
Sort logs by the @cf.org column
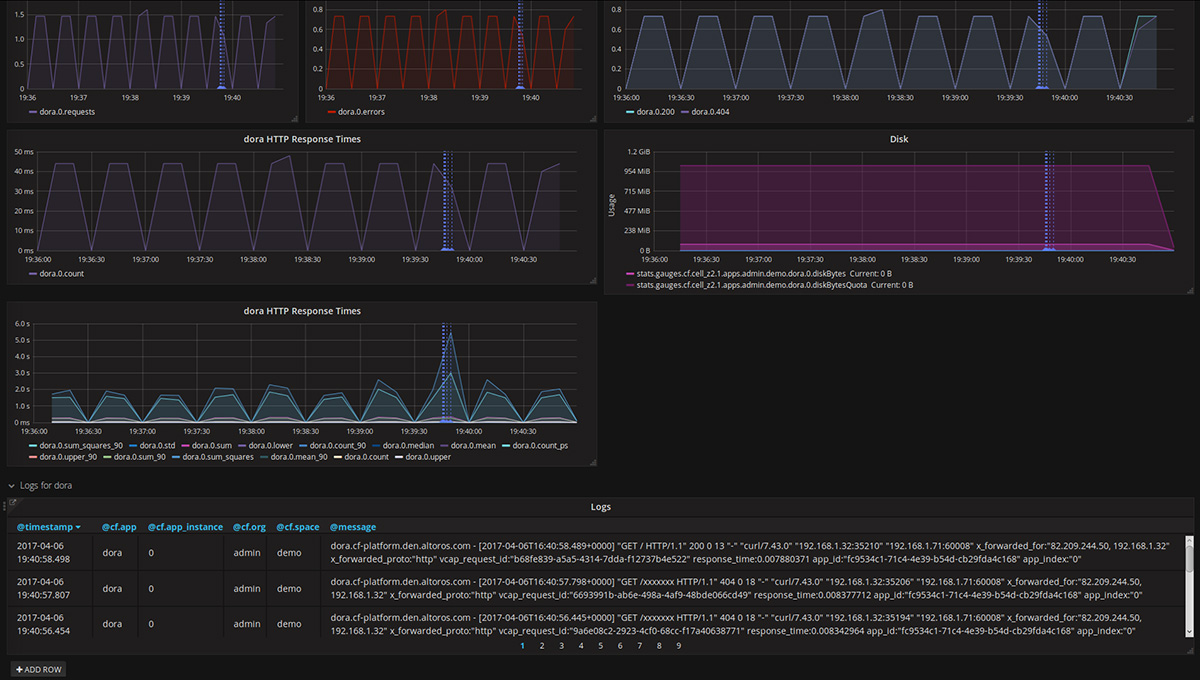pos(250,527)
